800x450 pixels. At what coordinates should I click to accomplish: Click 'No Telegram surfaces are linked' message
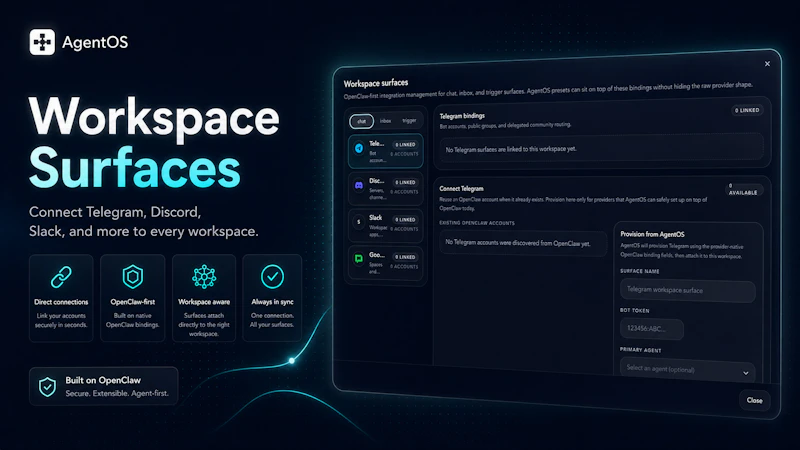pyautogui.click(x=511, y=149)
